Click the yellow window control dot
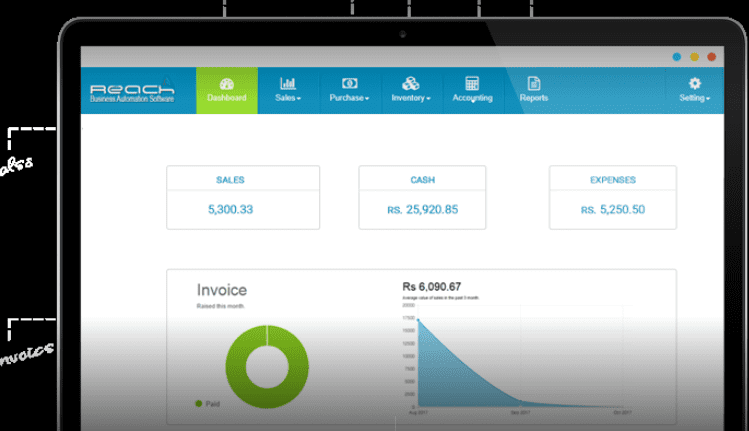 pyautogui.click(x=694, y=57)
